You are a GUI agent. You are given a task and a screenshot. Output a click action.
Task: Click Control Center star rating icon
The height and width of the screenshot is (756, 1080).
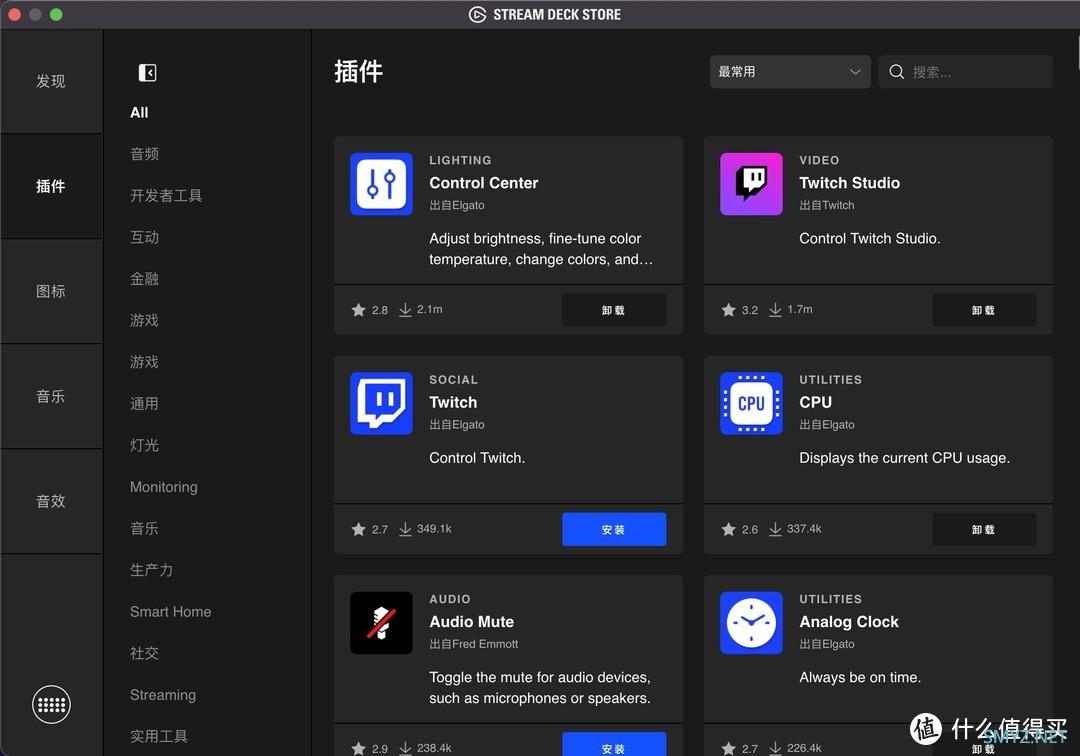358,310
